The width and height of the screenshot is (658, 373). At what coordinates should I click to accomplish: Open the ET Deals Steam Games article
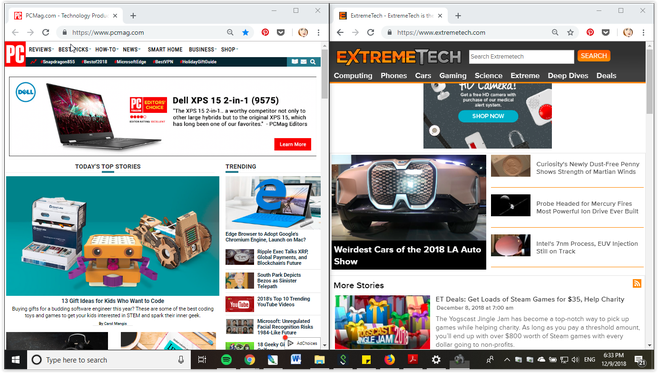tap(530, 299)
